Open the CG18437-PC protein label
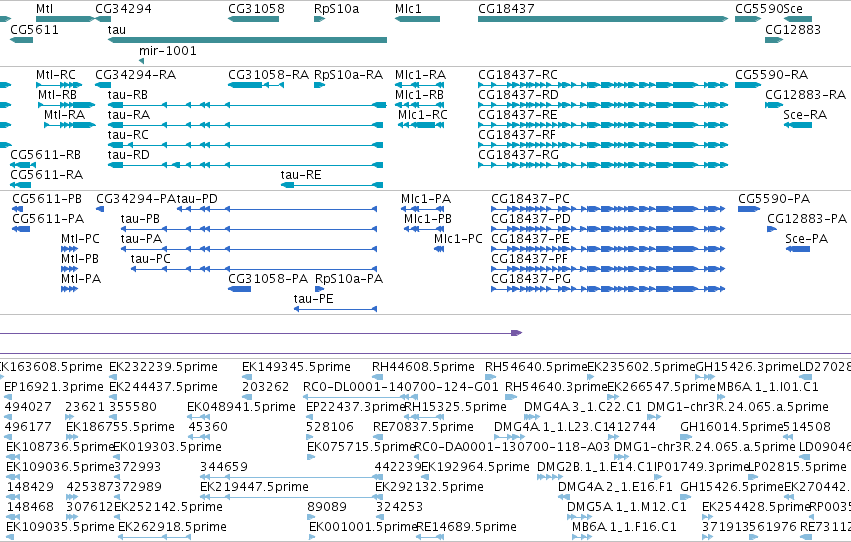Screen dimensions: 851x542 [531, 199]
